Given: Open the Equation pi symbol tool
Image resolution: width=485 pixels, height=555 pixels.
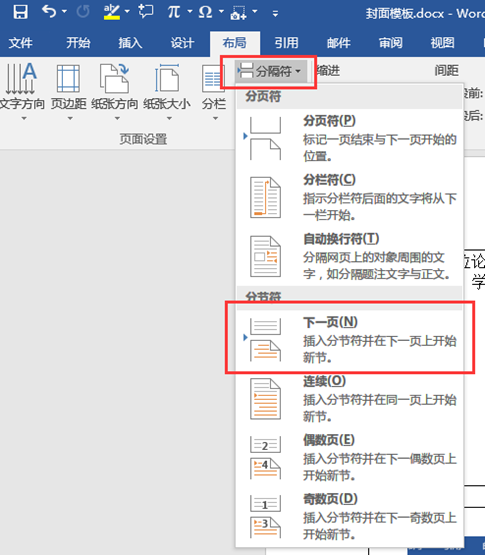Looking at the screenshot, I should 174,12.
